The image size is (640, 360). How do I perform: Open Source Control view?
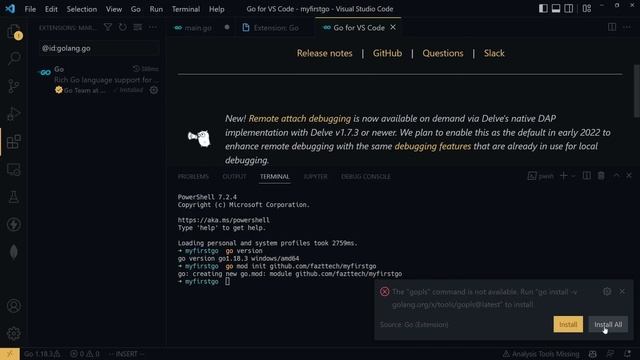click(x=14, y=86)
